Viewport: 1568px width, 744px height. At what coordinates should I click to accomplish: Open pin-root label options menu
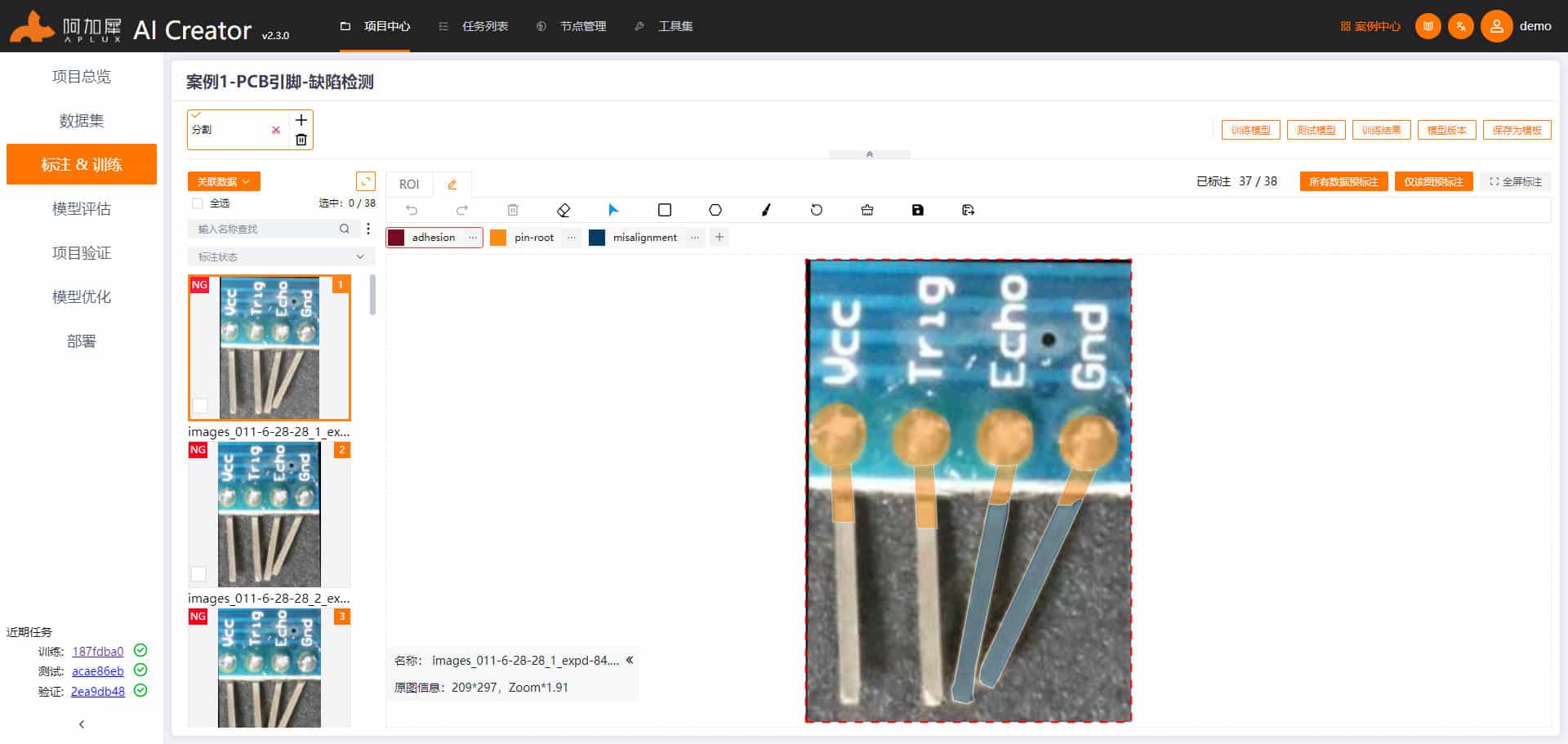[x=571, y=238]
